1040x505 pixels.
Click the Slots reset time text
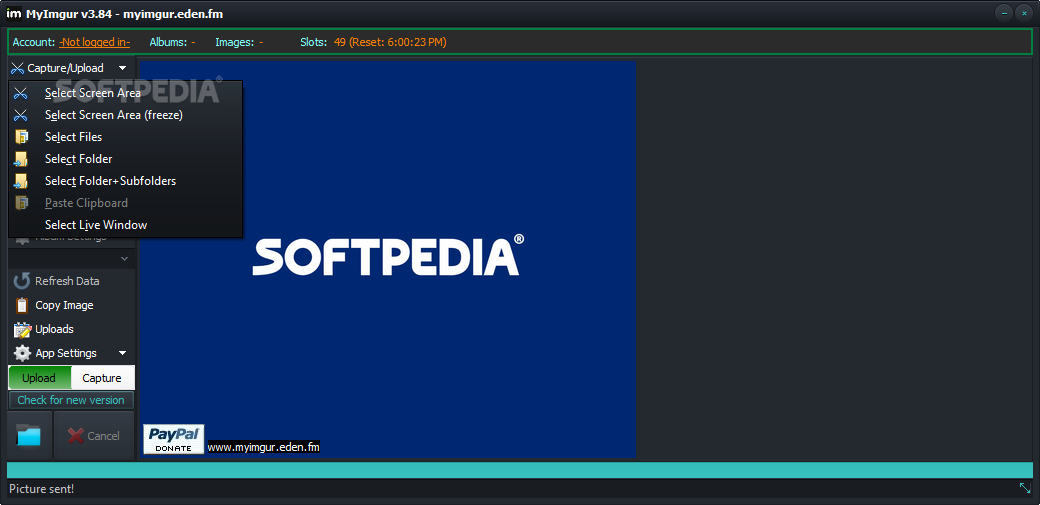pyautogui.click(x=390, y=42)
